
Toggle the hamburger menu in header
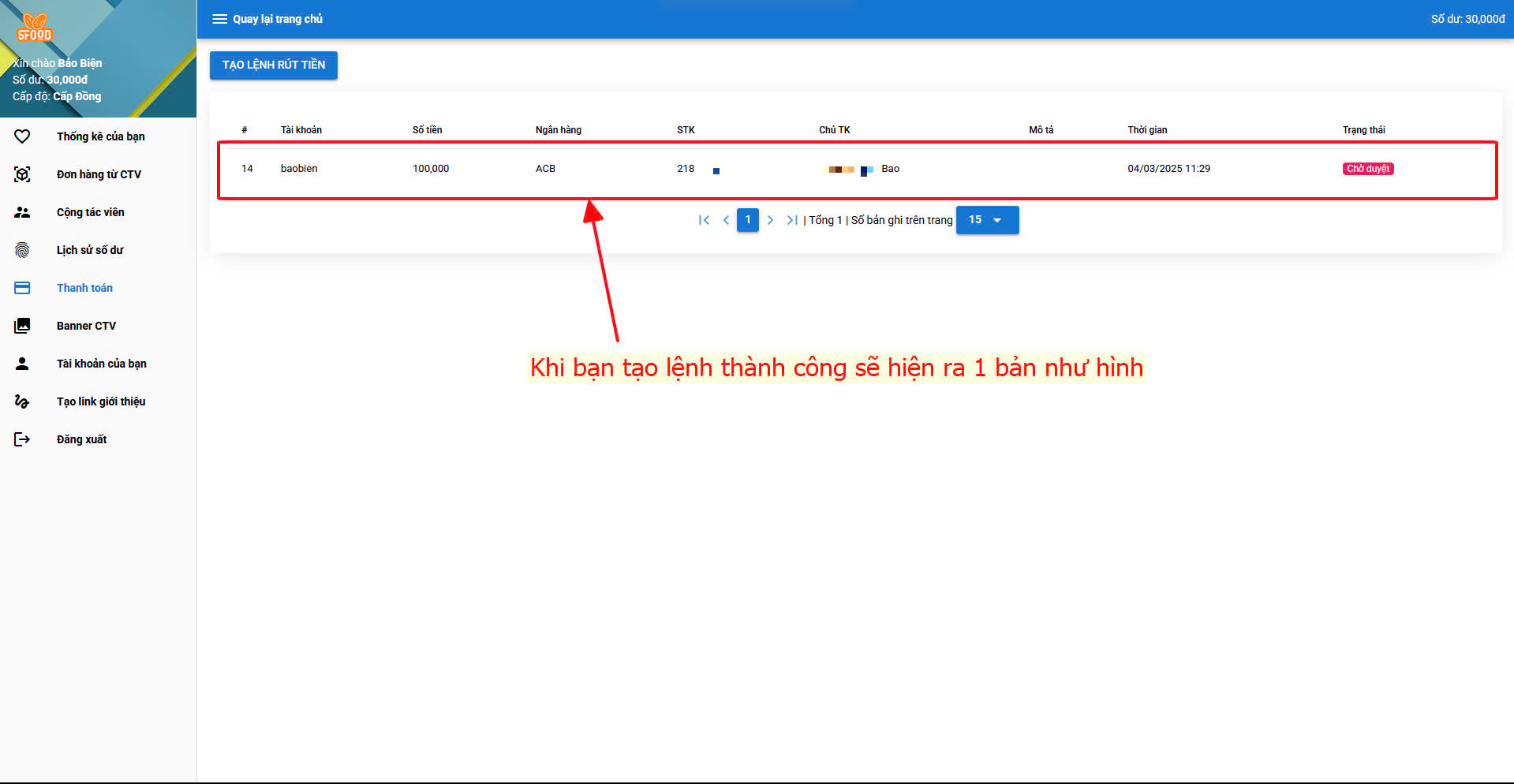219,19
